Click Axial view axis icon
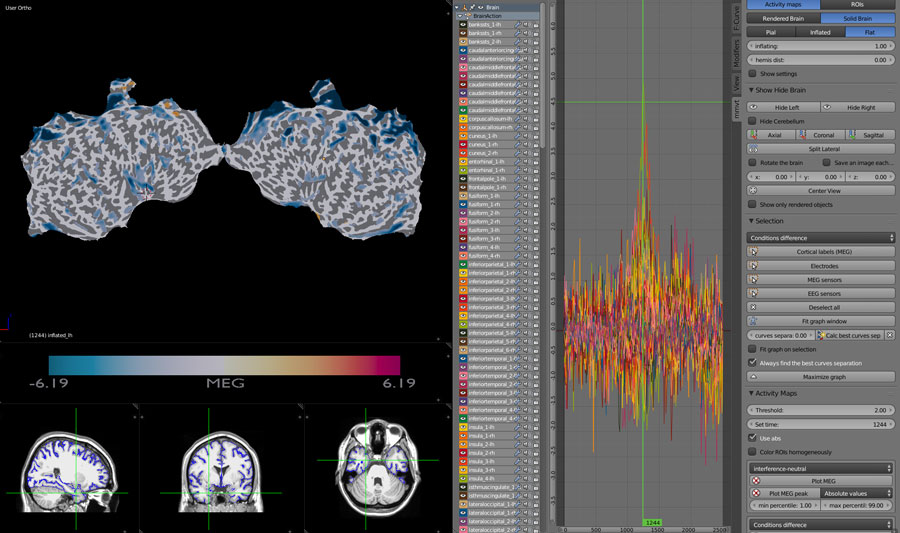Image resolution: width=900 pixels, height=533 pixels. [753, 135]
